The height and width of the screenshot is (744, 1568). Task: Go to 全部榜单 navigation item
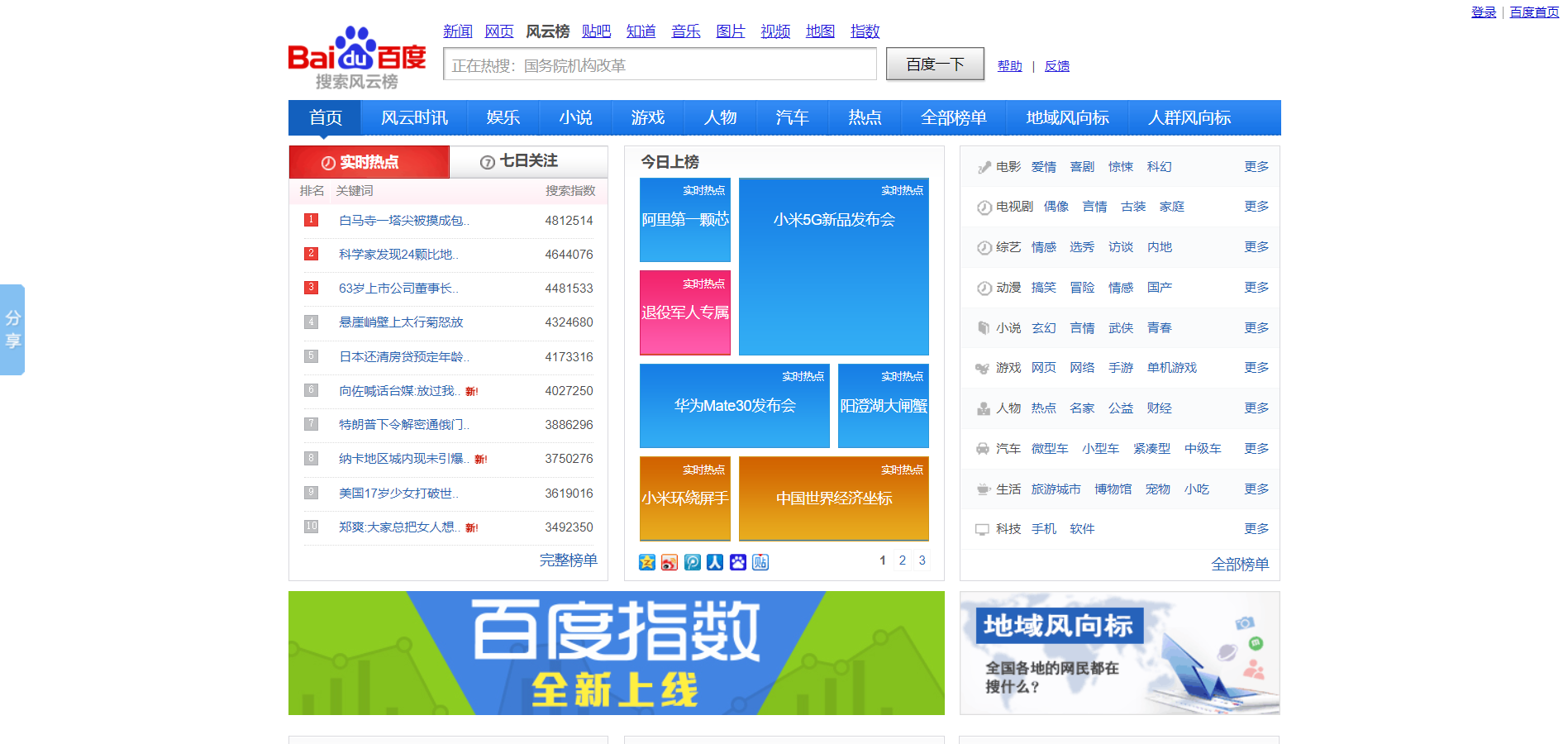pos(953,117)
